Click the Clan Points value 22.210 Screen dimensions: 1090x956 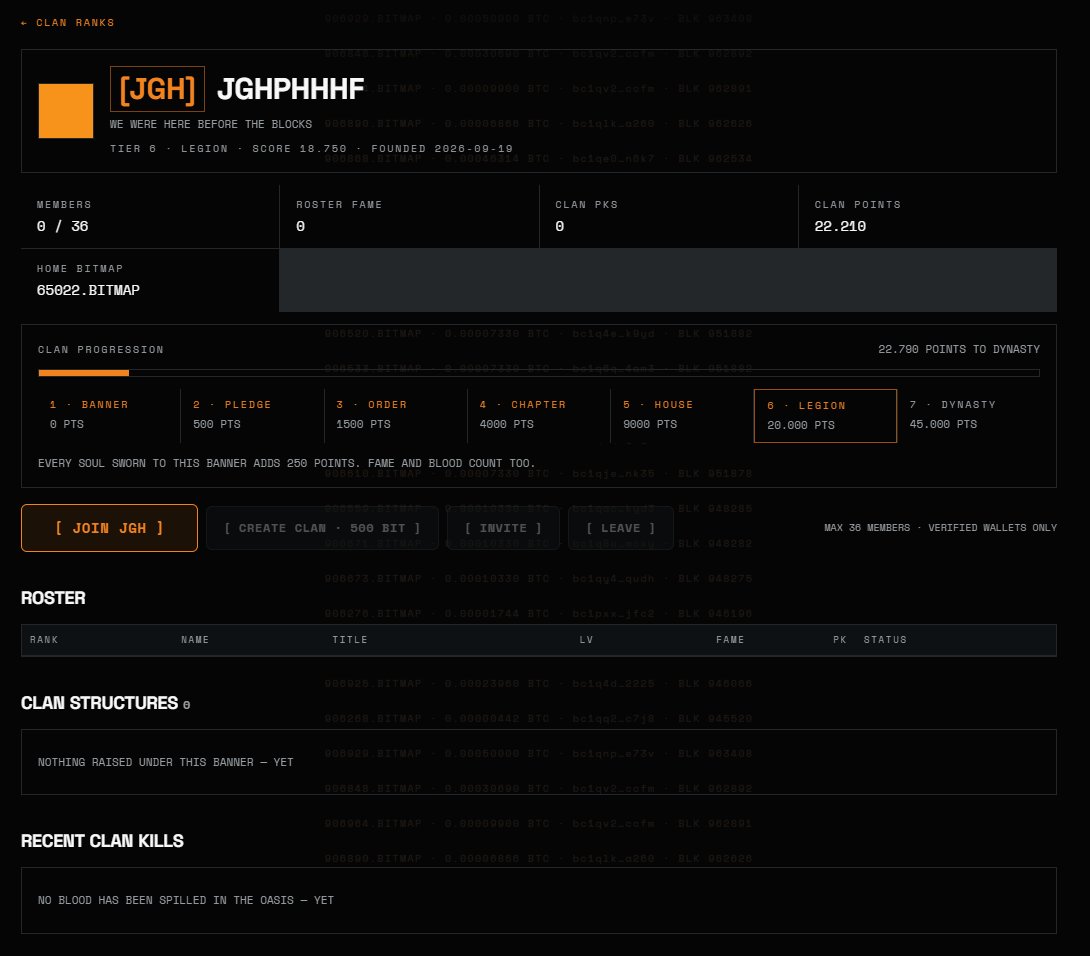coord(840,226)
